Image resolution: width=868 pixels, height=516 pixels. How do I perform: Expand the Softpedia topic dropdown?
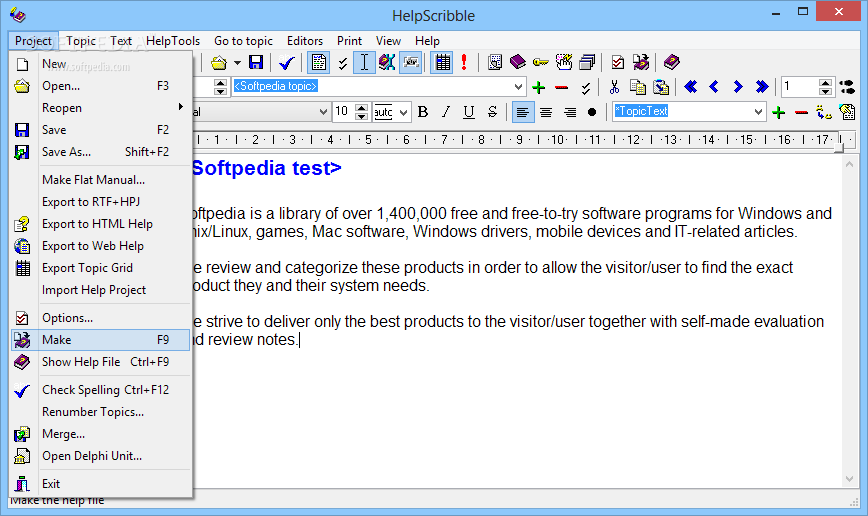click(518, 87)
